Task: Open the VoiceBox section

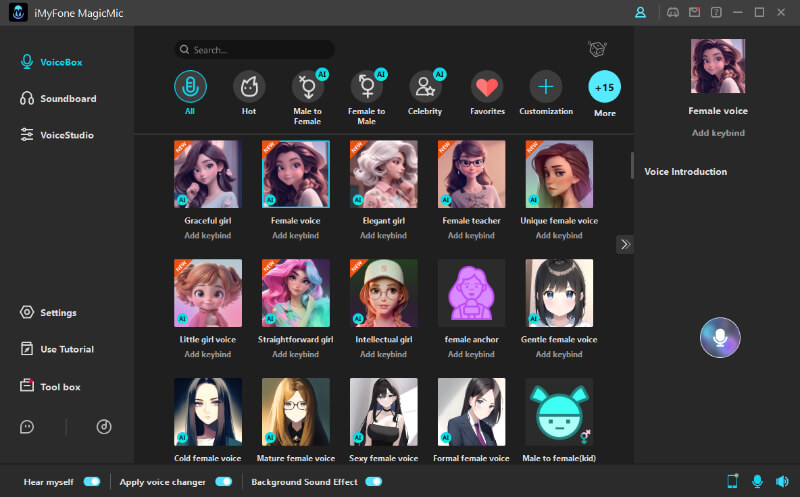Action: click(52, 62)
